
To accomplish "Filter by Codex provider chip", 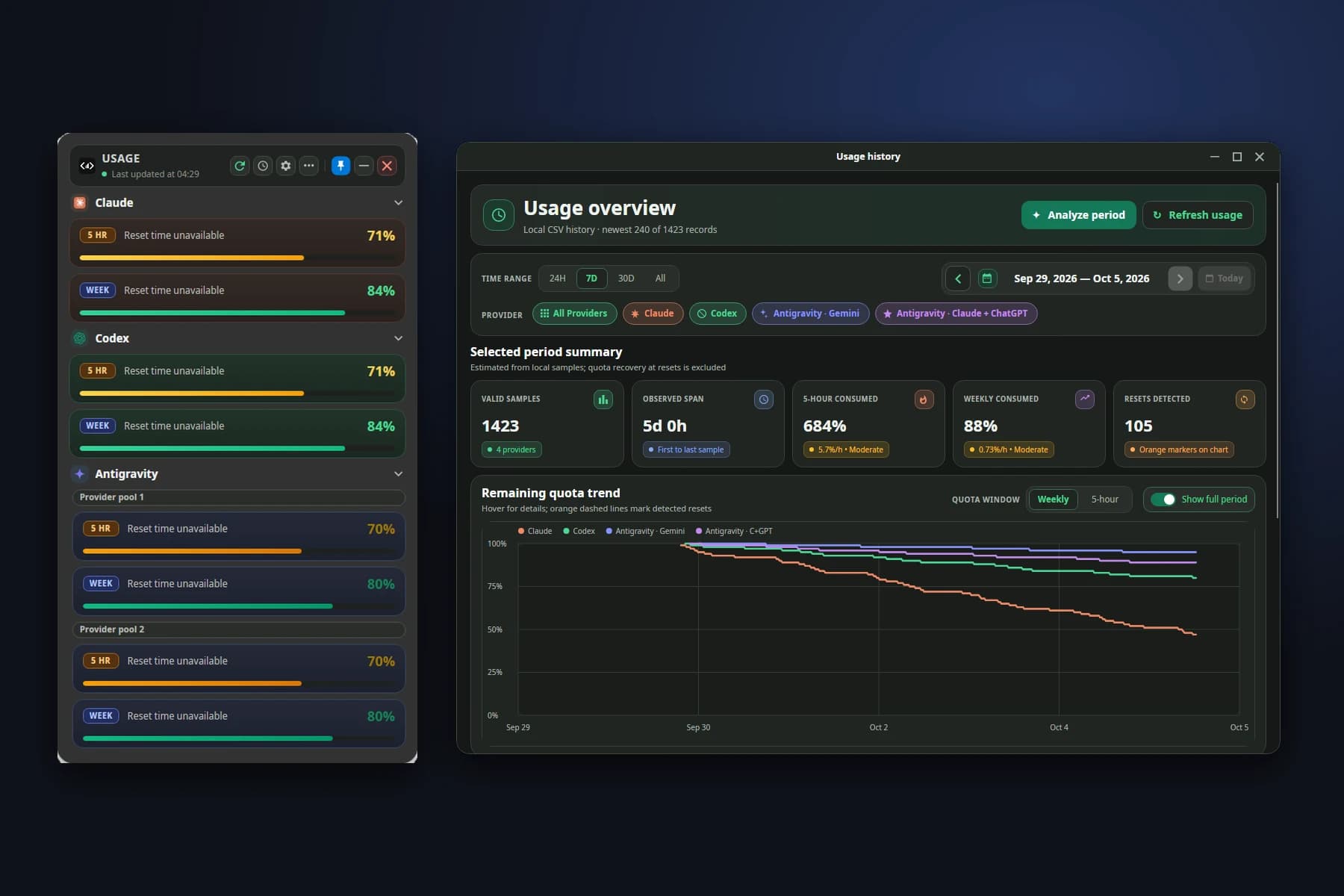I will point(718,314).
